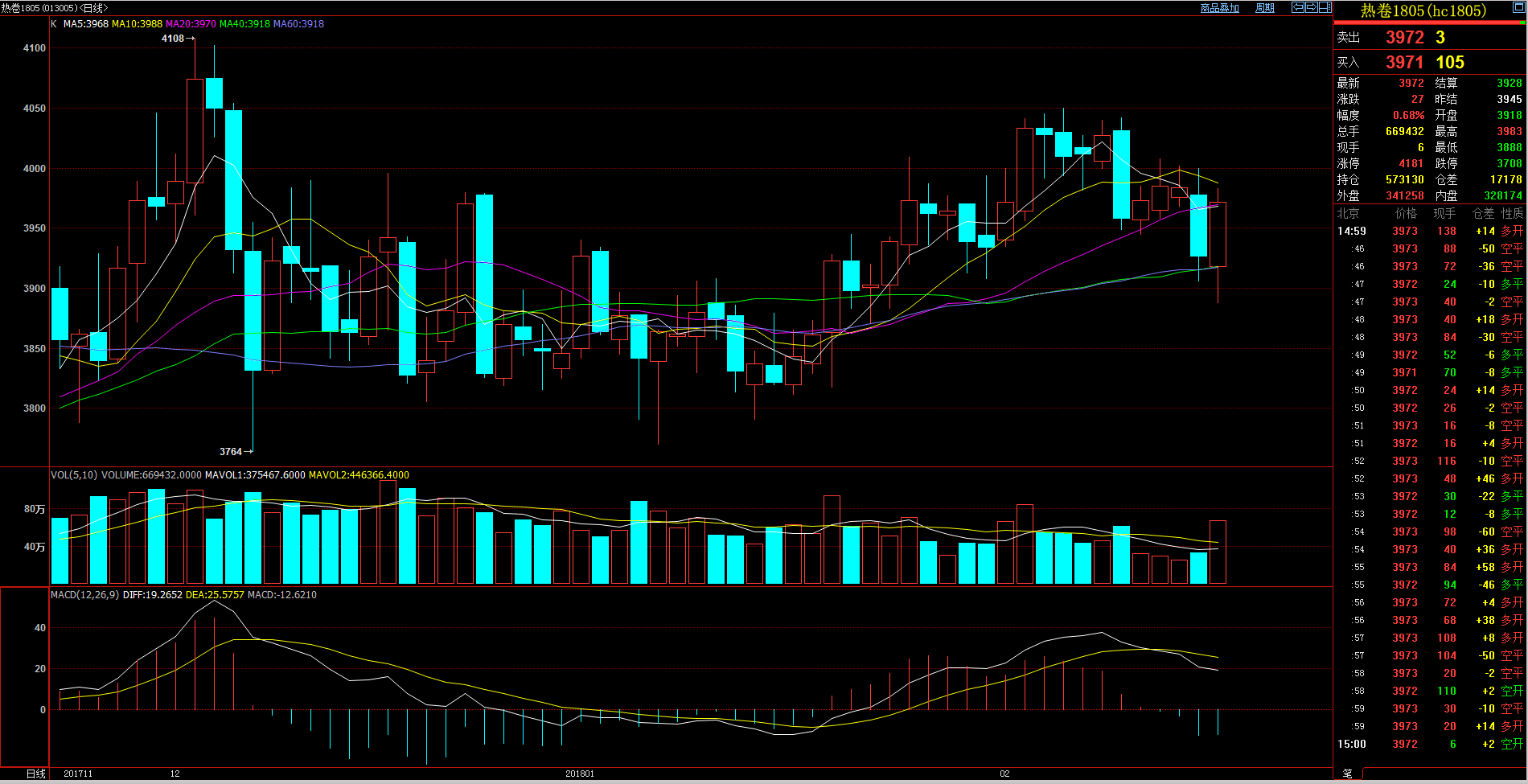Viewport: 1528px width, 784px height.
Task: Click the MACD(12,26,9) indicator title
Action: click(x=84, y=595)
